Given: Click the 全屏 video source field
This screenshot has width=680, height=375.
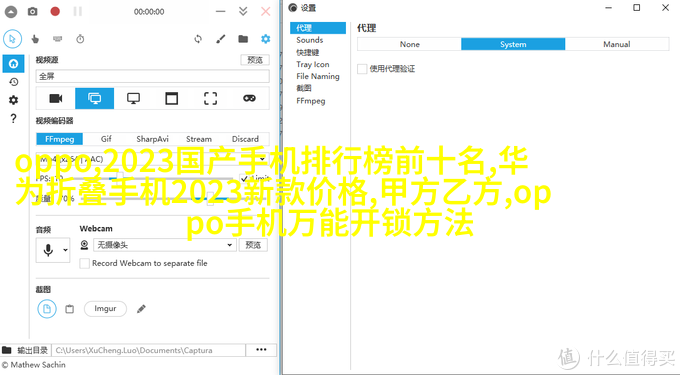Looking at the screenshot, I should click(x=152, y=76).
